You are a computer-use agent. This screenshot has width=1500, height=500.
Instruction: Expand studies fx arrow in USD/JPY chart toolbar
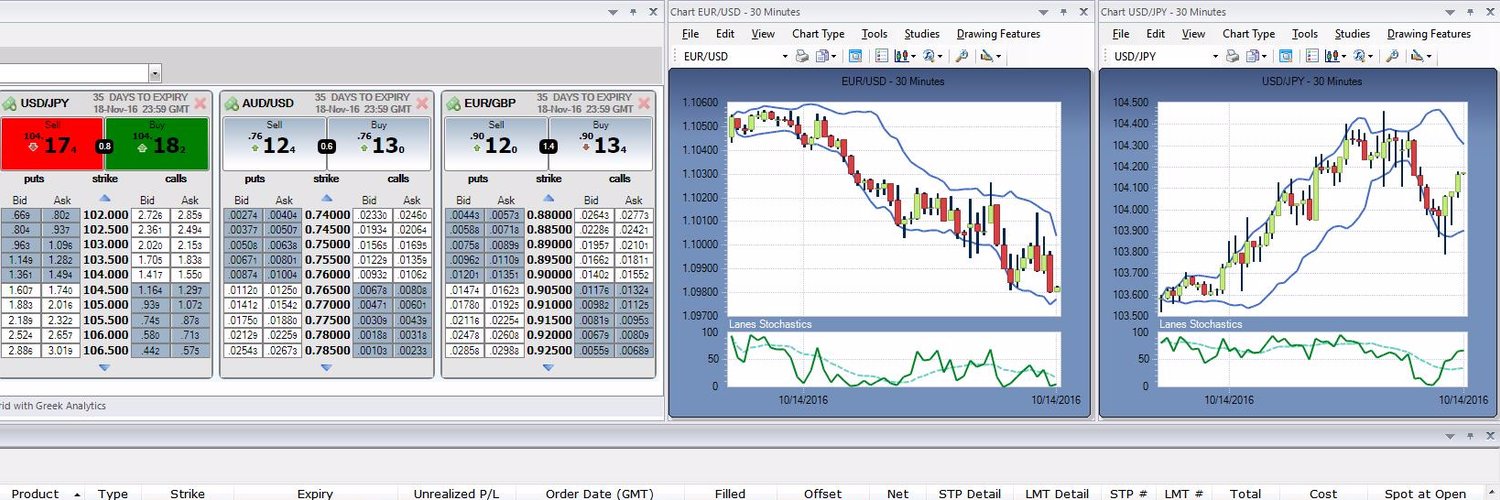click(x=1370, y=56)
